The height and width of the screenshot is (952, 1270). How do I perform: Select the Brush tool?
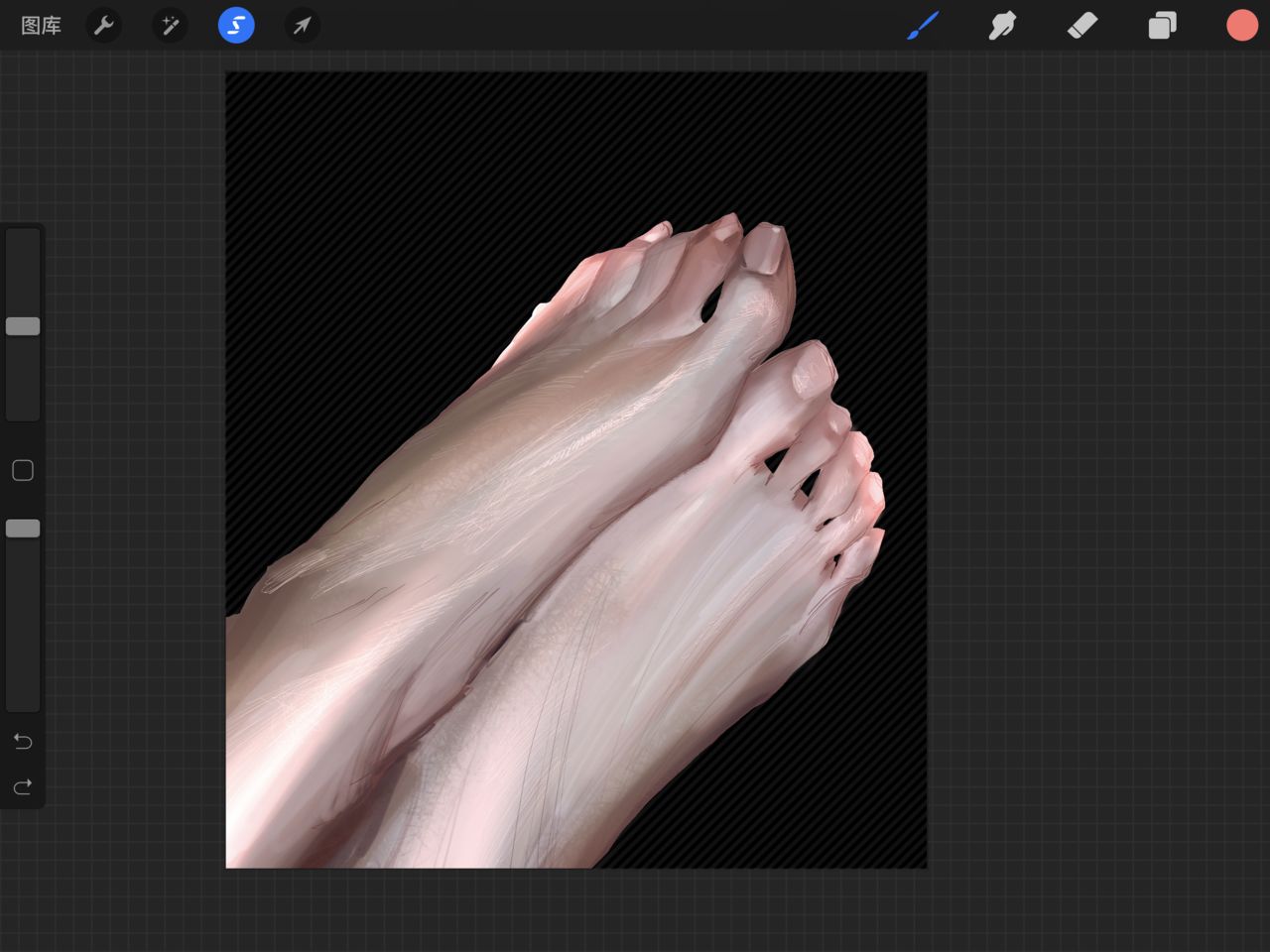pos(923,26)
